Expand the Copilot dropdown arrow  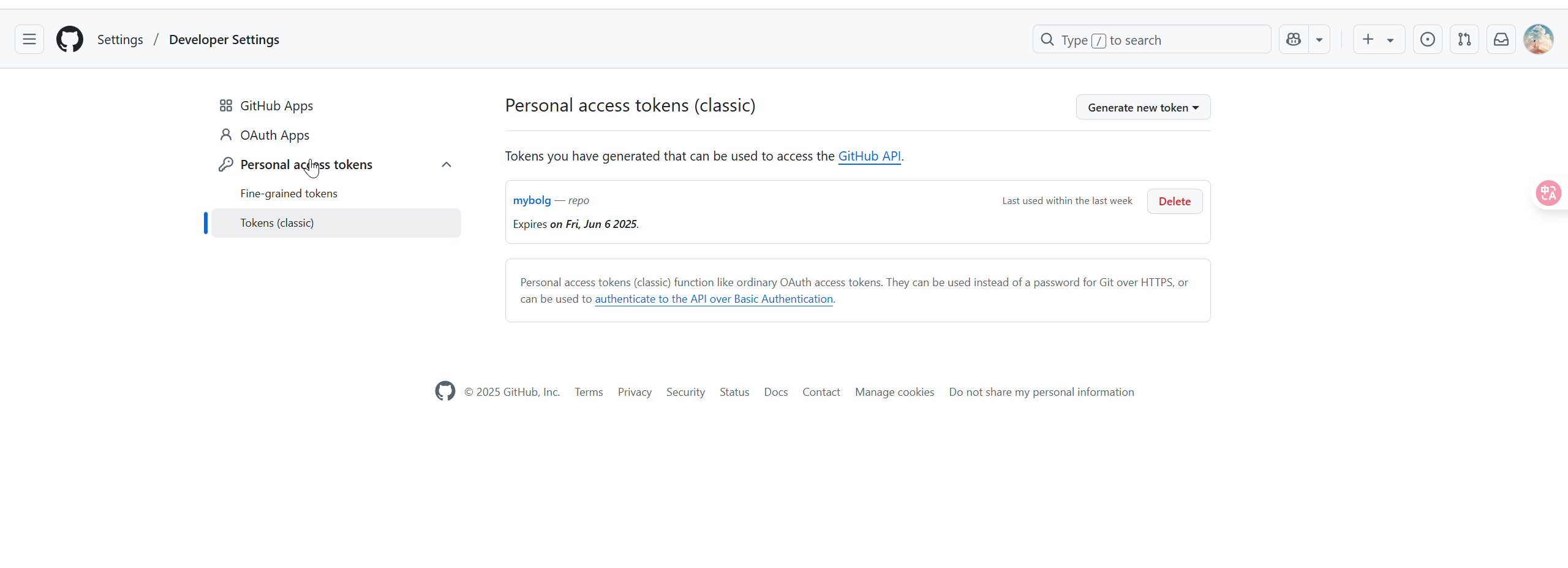(x=1319, y=40)
